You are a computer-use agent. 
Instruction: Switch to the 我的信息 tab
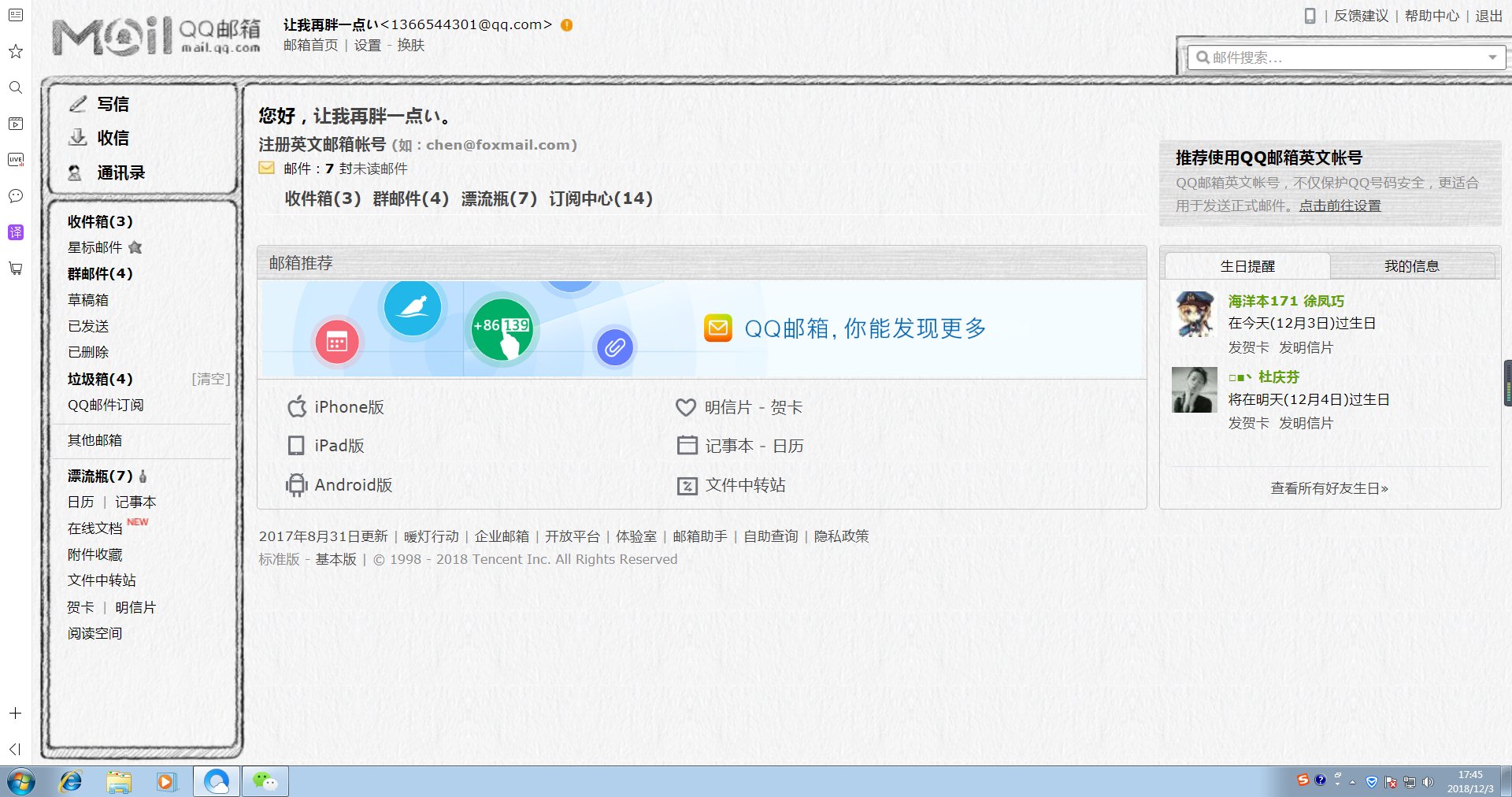[1413, 265]
